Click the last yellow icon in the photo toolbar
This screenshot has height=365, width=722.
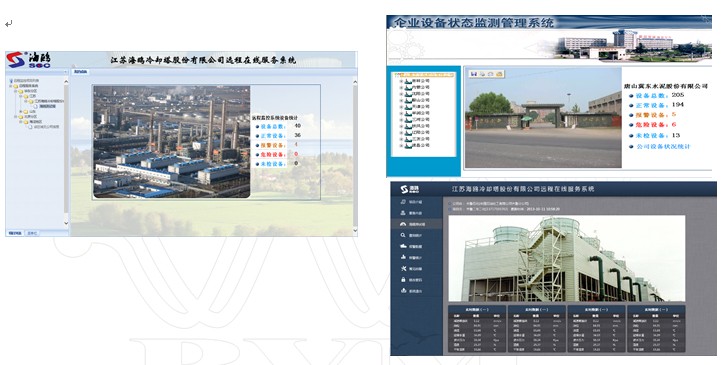(x=500, y=74)
